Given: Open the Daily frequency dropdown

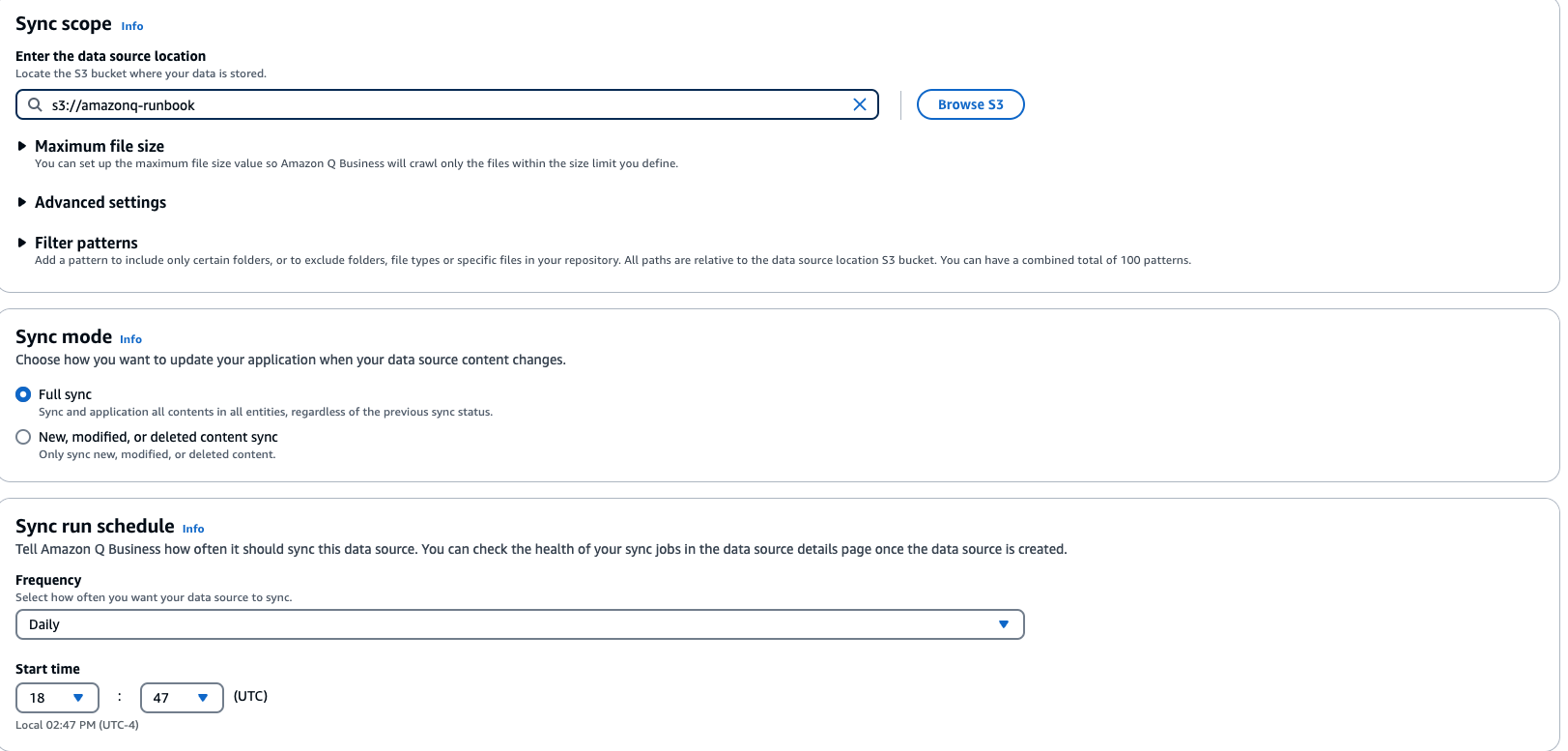Looking at the screenshot, I should click(x=520, y=624).
